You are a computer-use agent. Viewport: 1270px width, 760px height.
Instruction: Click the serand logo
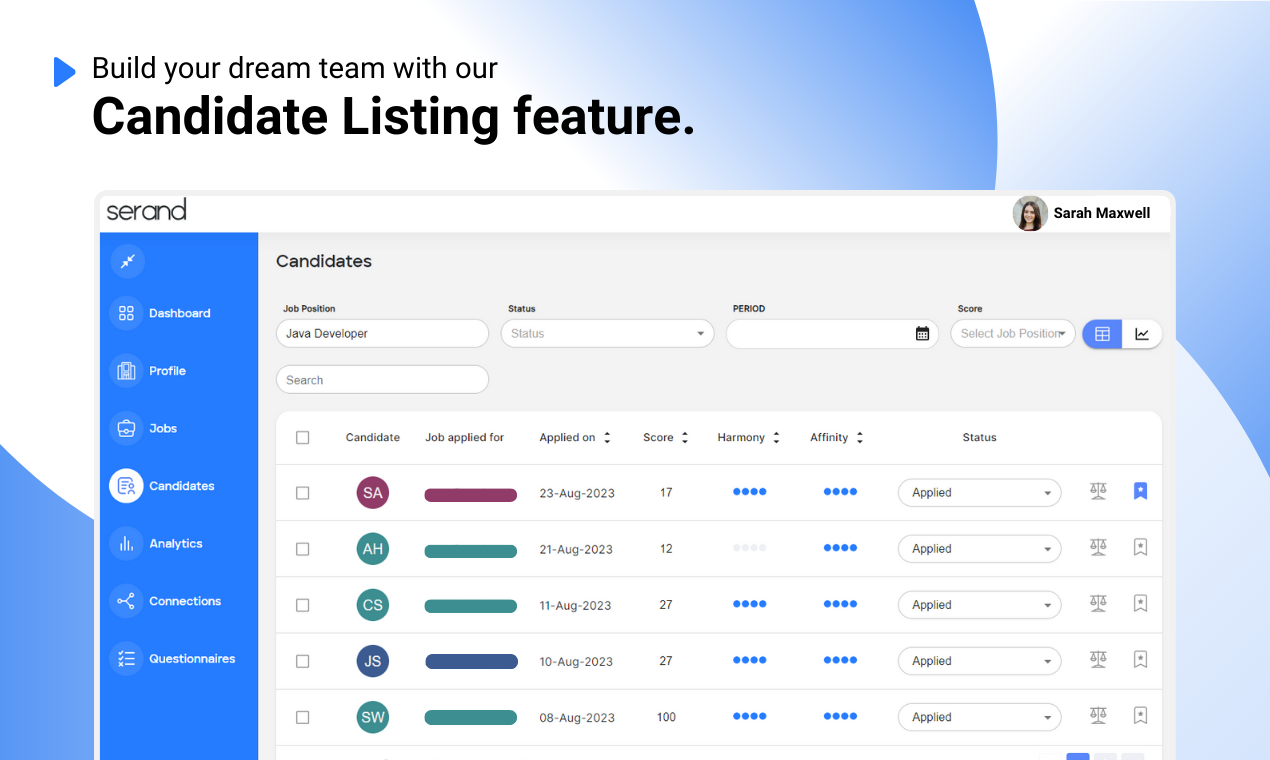tap(147, 210)
